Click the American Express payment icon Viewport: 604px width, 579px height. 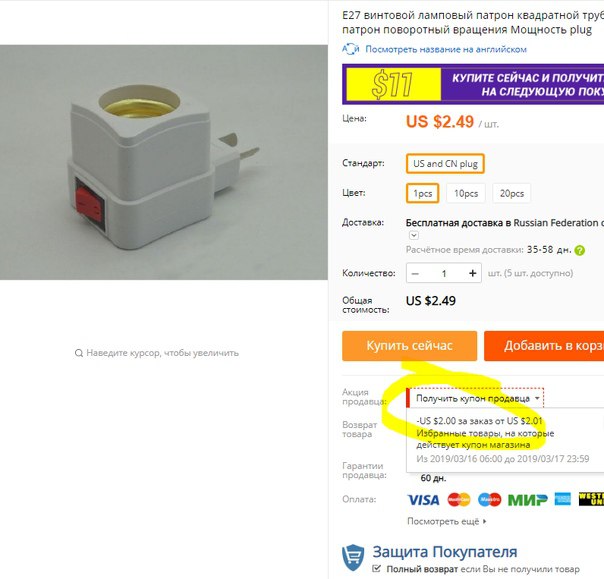point(562,499)
